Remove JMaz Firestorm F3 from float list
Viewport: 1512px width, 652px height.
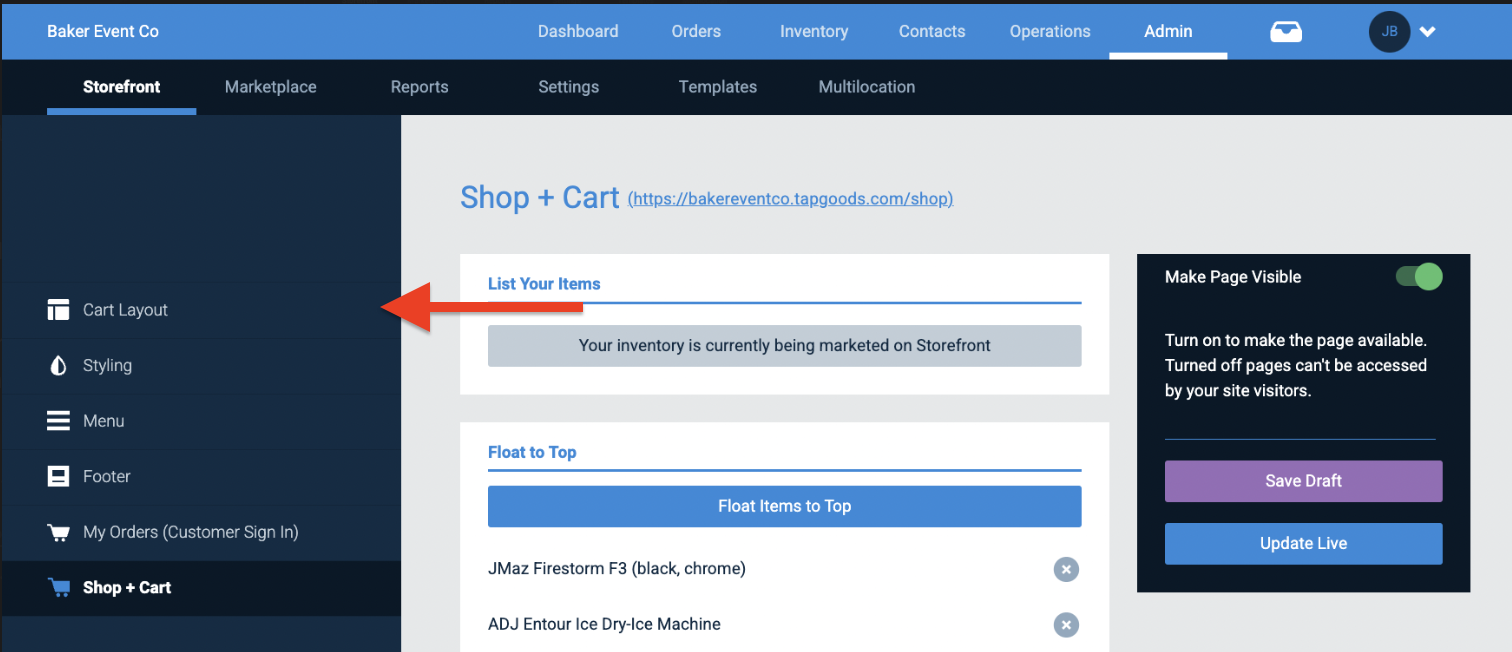coord(1066,569)
